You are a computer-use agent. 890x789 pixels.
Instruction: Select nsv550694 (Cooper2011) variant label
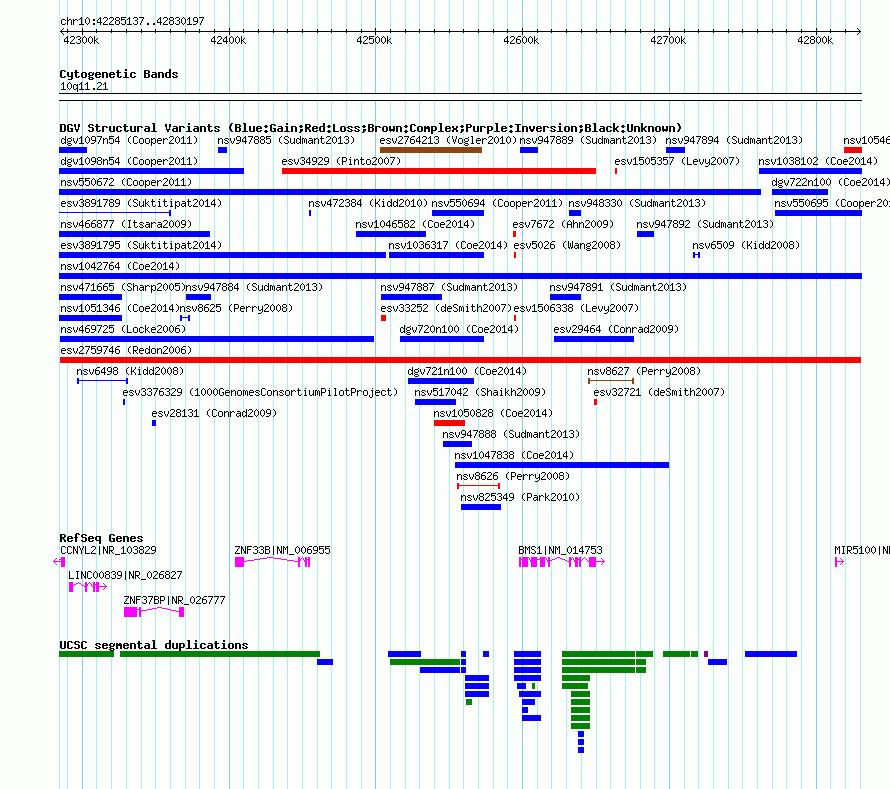[x=497, y=203]
